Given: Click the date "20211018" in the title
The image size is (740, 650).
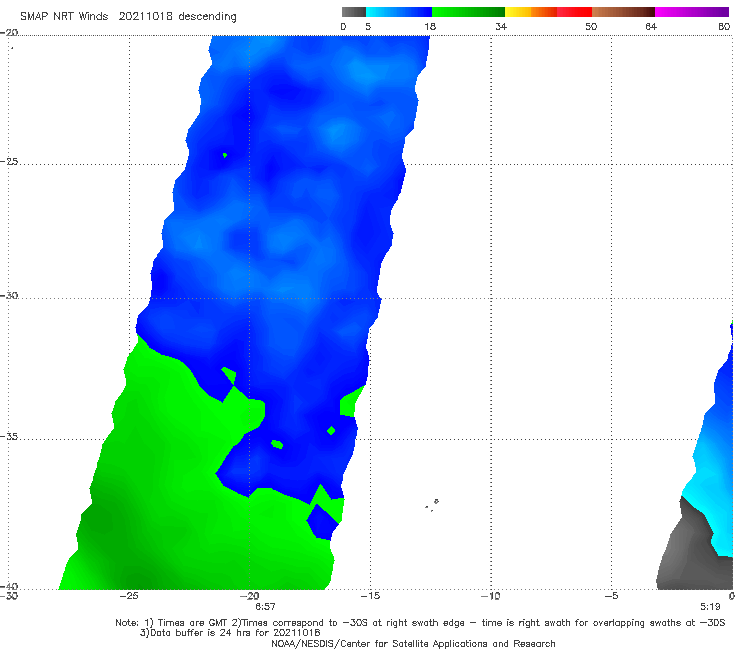Looking at the screenshot, I should click(145, 17).
